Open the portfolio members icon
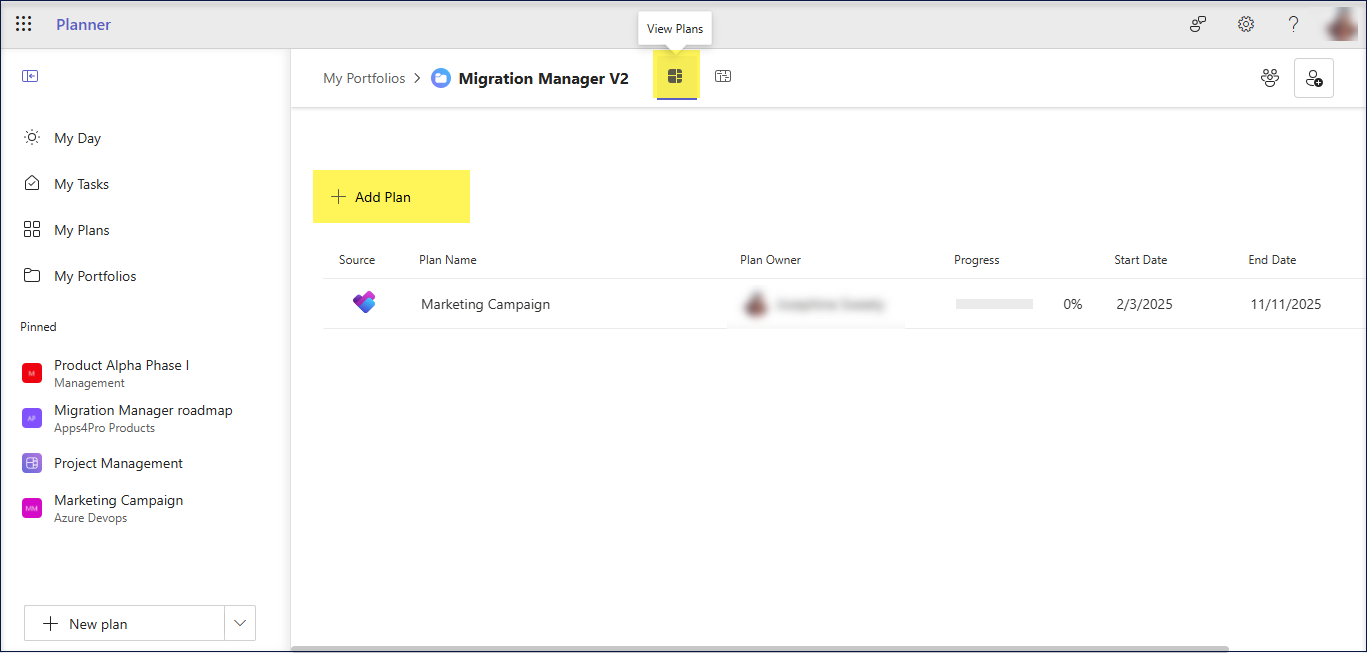1367x653 pixels. [1269, 77]
